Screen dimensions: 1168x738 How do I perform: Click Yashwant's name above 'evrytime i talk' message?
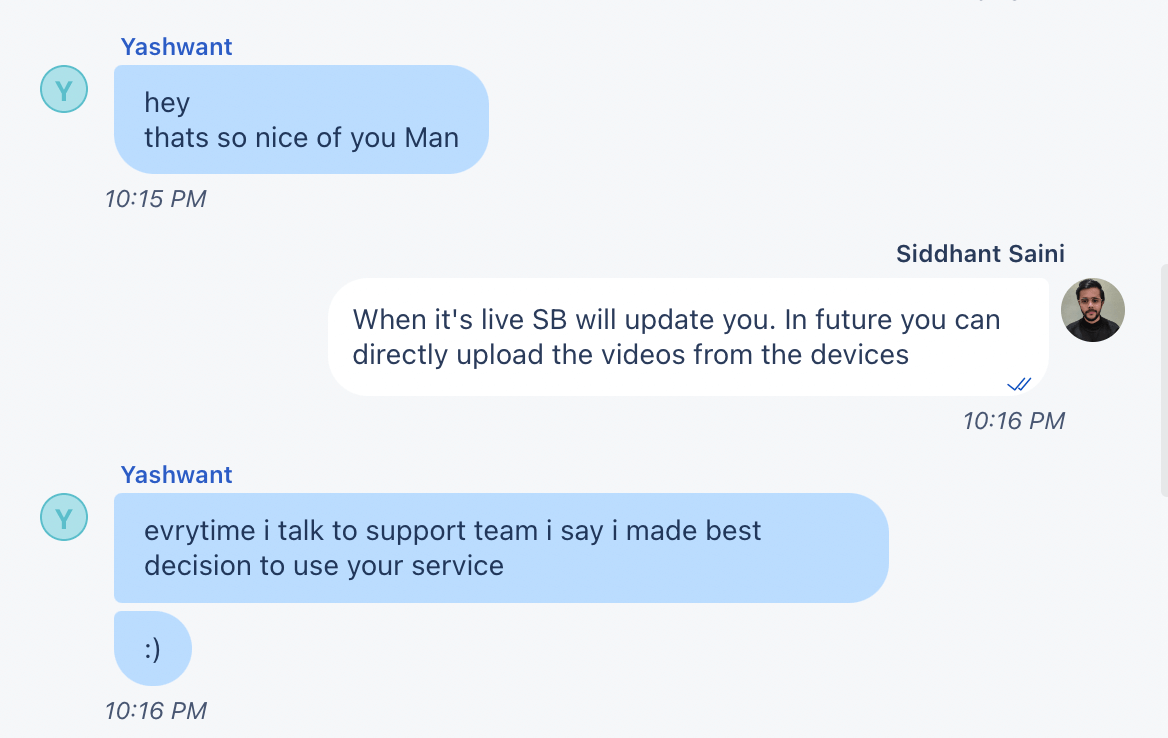pyautogui.click(x=176, y=475)
